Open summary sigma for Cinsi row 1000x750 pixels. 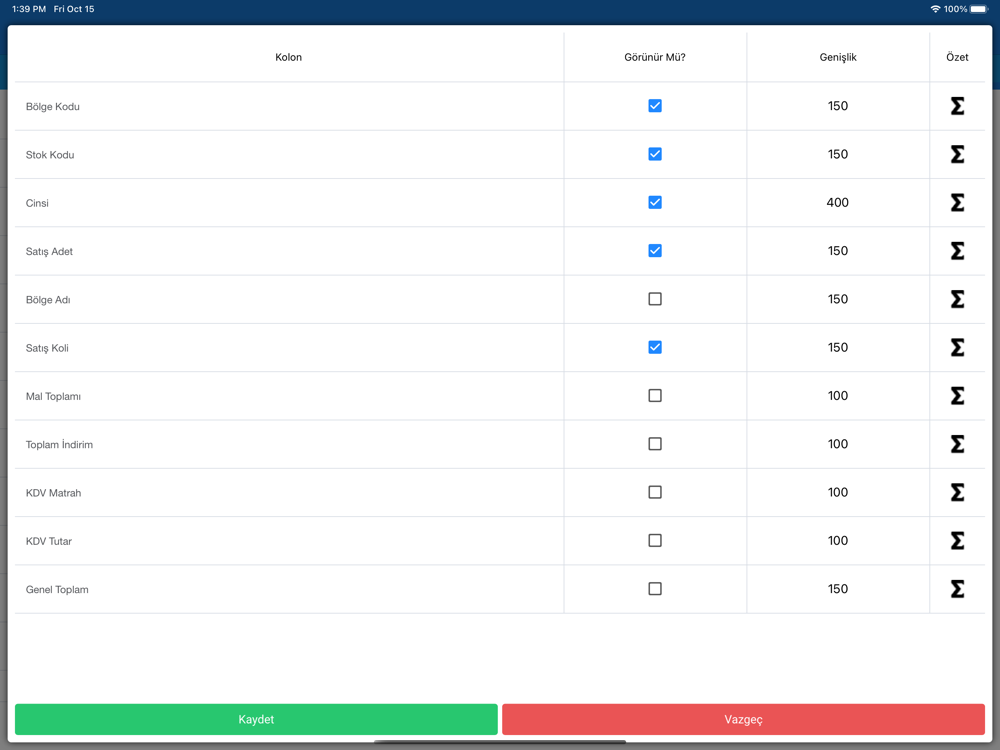click(957, 203)
